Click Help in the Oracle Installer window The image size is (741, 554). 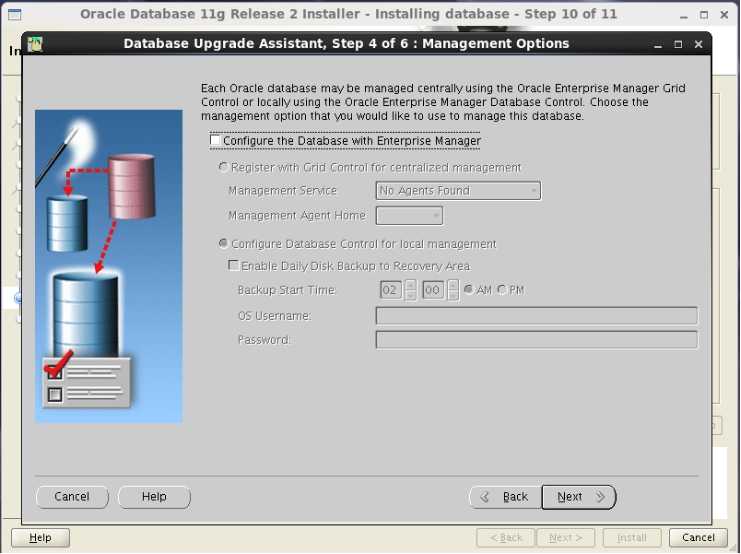40,537
